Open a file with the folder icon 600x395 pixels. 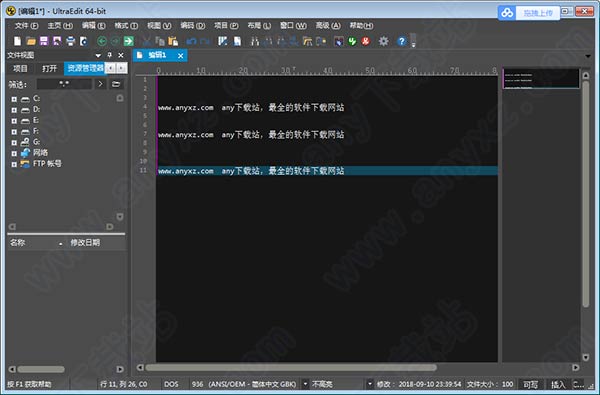(31, 41)
